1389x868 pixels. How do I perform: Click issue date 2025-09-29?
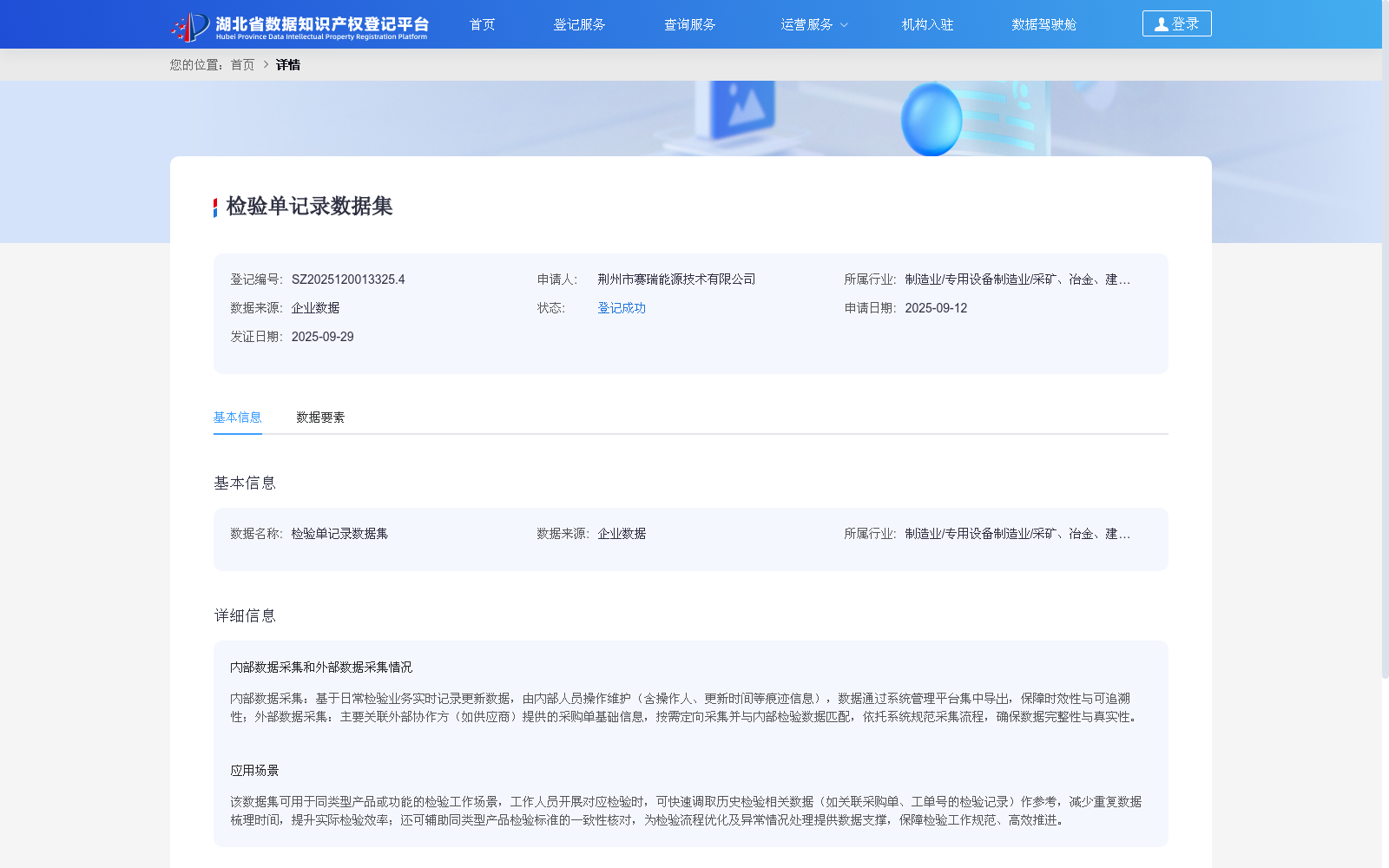322,337
